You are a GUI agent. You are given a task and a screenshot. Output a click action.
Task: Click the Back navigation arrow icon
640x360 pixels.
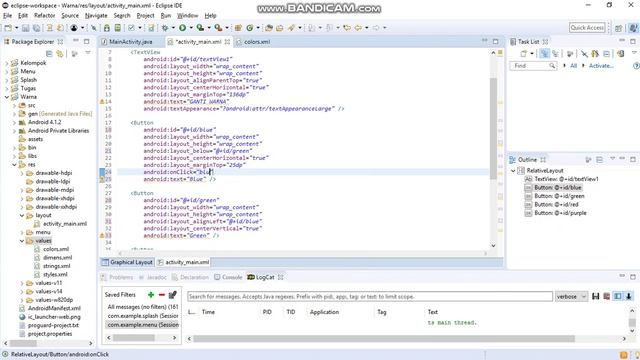coord(358,28)
